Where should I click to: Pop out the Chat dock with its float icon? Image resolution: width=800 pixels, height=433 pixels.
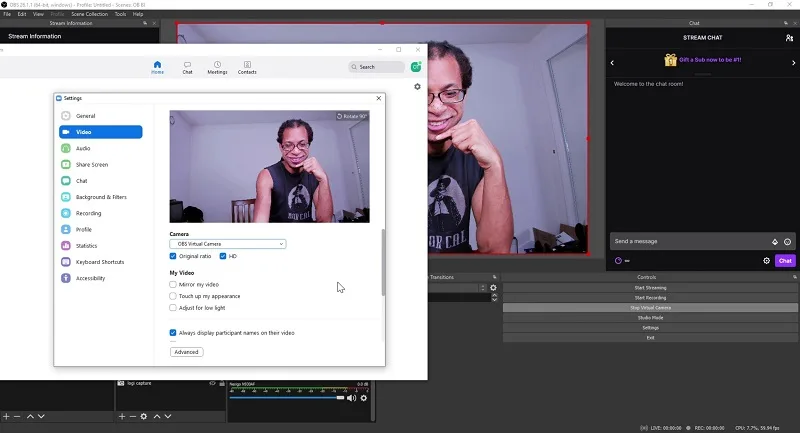(786, 23)
